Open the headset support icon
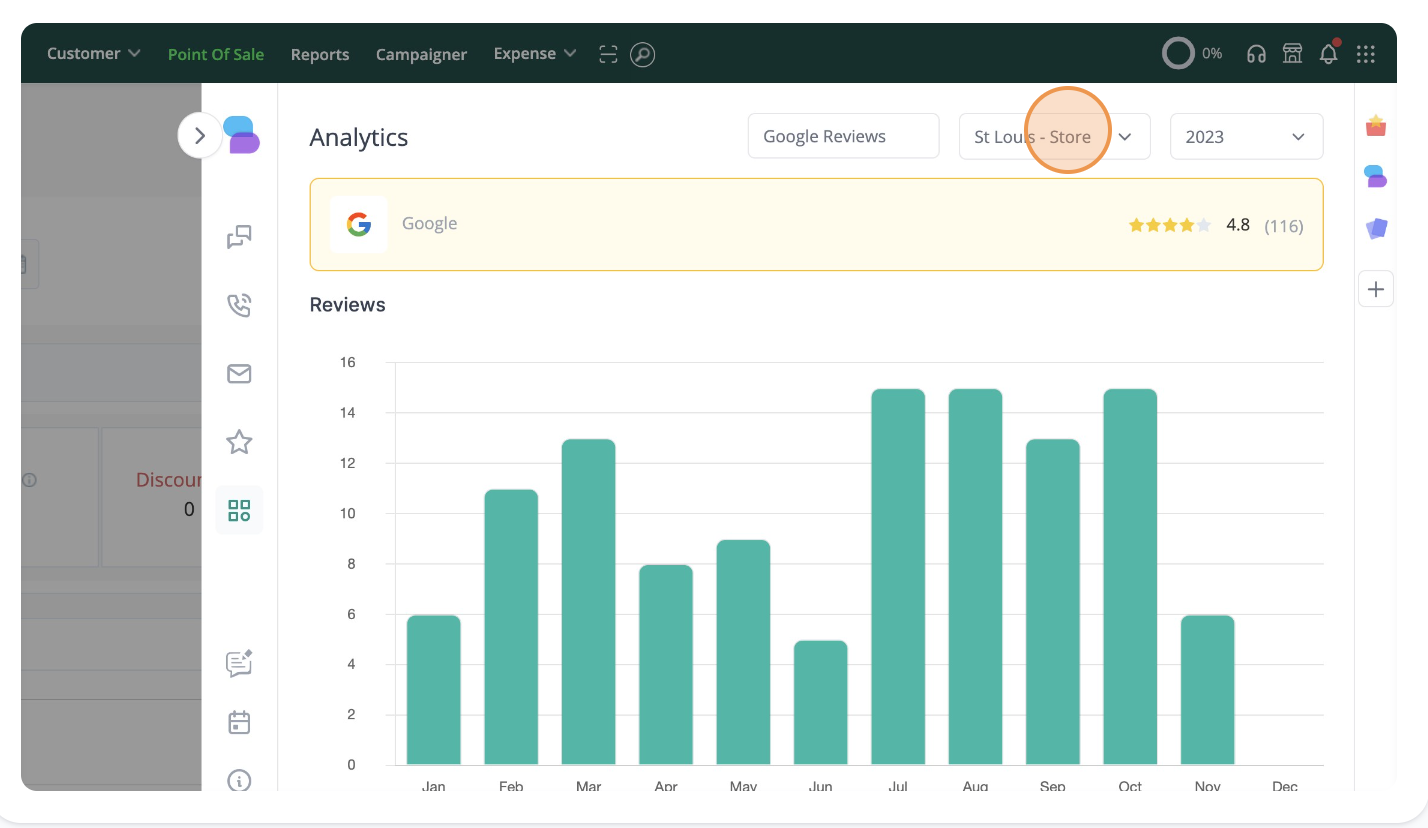Viewport: 1428px width, 828px height. coord(1256,54)
